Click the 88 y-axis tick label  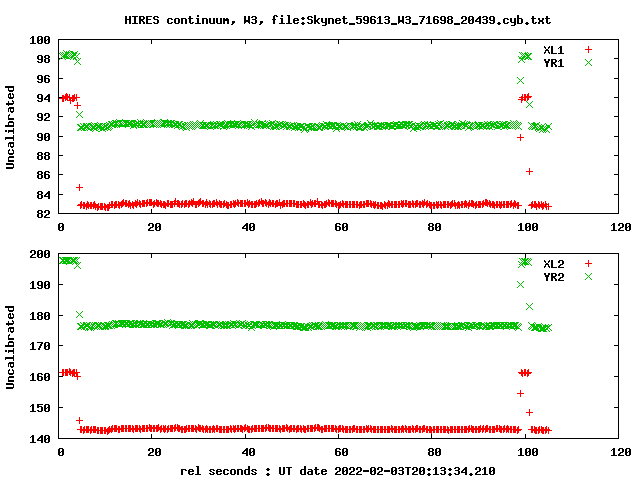(x=43, y=156)
